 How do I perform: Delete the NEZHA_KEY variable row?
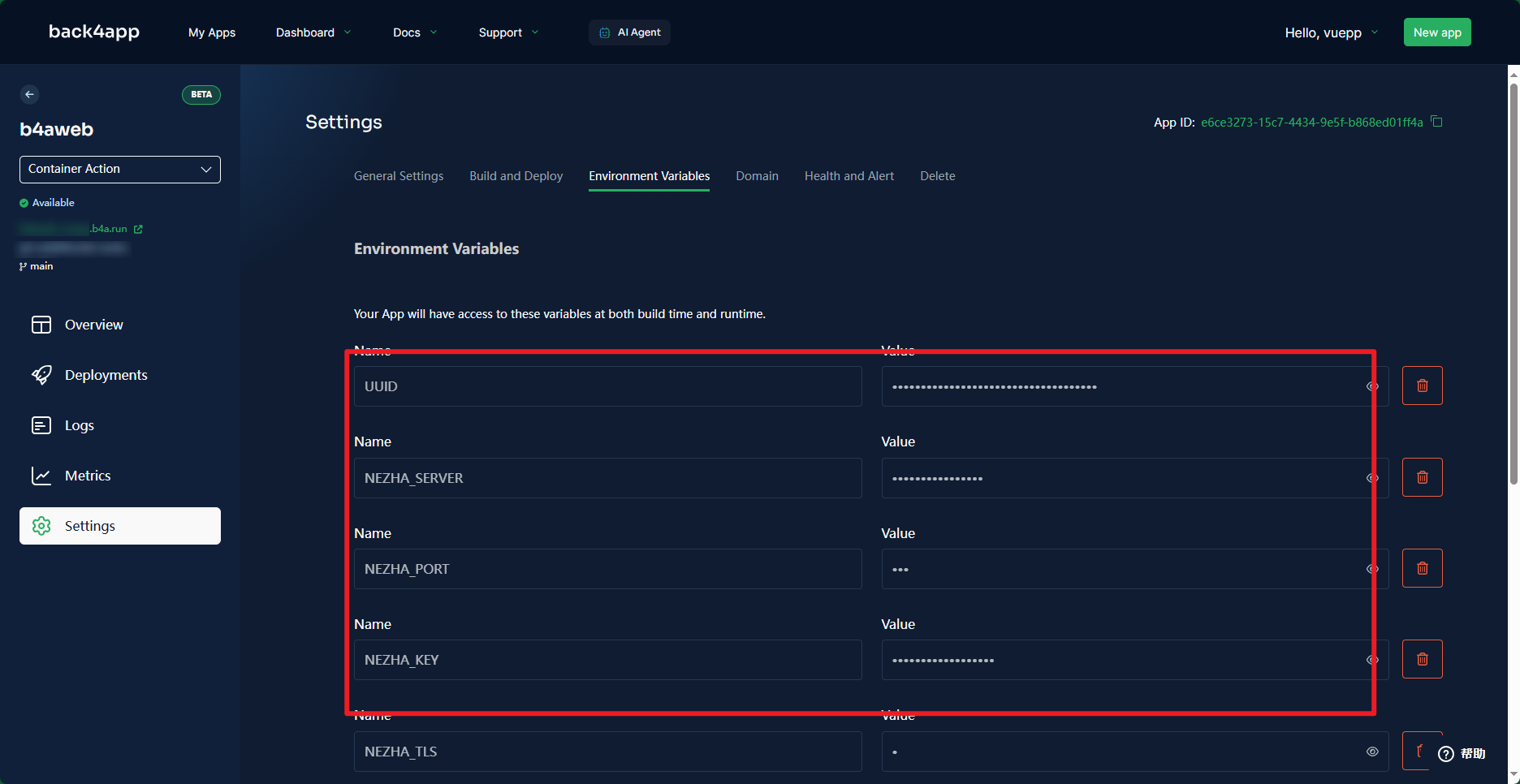[x=1423, y=659]
